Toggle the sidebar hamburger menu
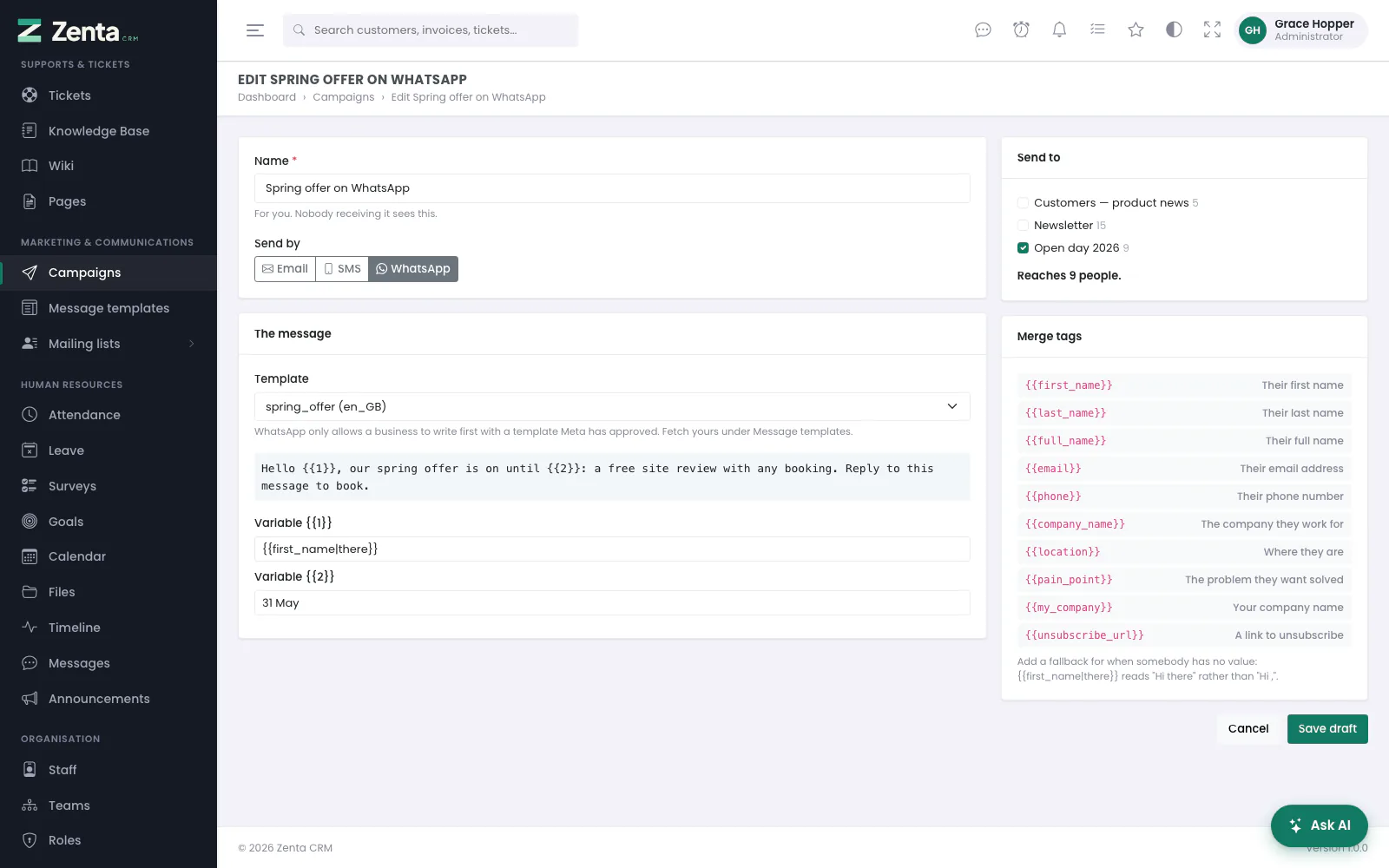This screenshot has height=868, width=1389. coord(254,30)
